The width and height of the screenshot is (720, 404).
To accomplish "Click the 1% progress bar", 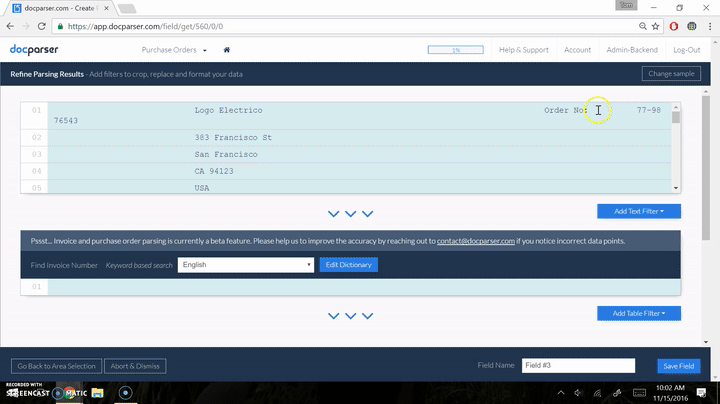I will click(457, 49).
